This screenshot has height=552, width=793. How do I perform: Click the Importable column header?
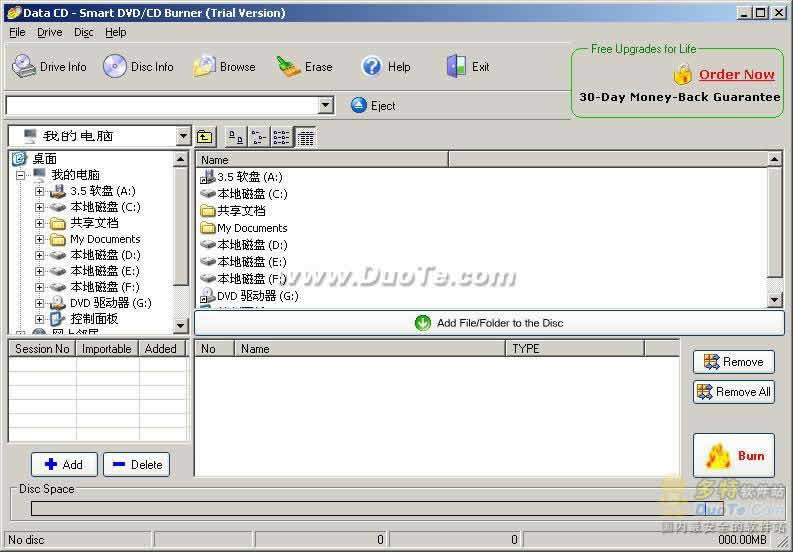[107, 349]
